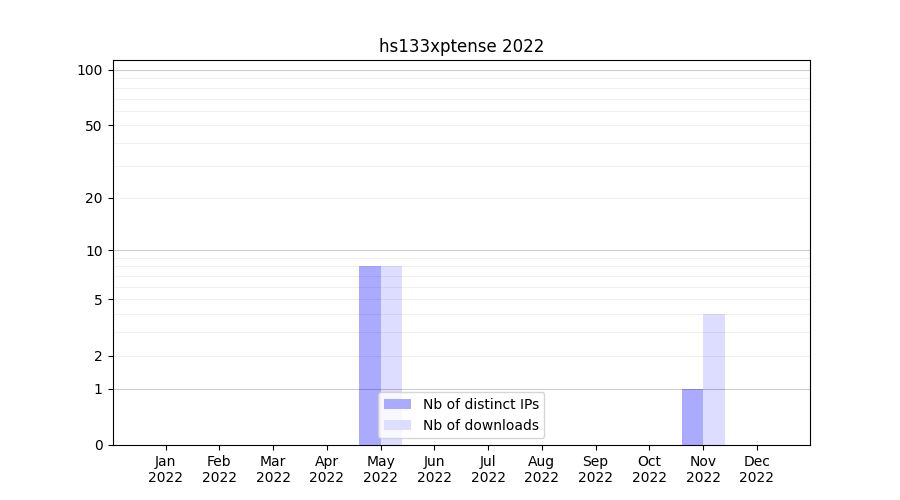
Task: Select the Jun 2022 x-axis label
Action: 434,469
